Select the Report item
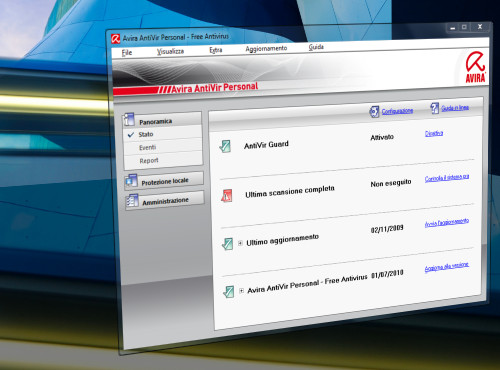Screen dimensions: 500x370 [x=149, y=161]
